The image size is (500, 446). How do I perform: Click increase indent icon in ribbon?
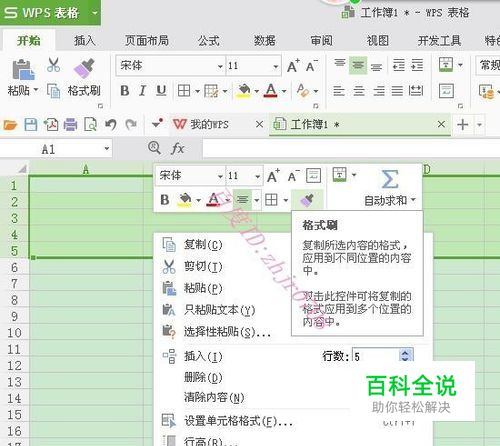pyautogui.click(x=417, y=65)
